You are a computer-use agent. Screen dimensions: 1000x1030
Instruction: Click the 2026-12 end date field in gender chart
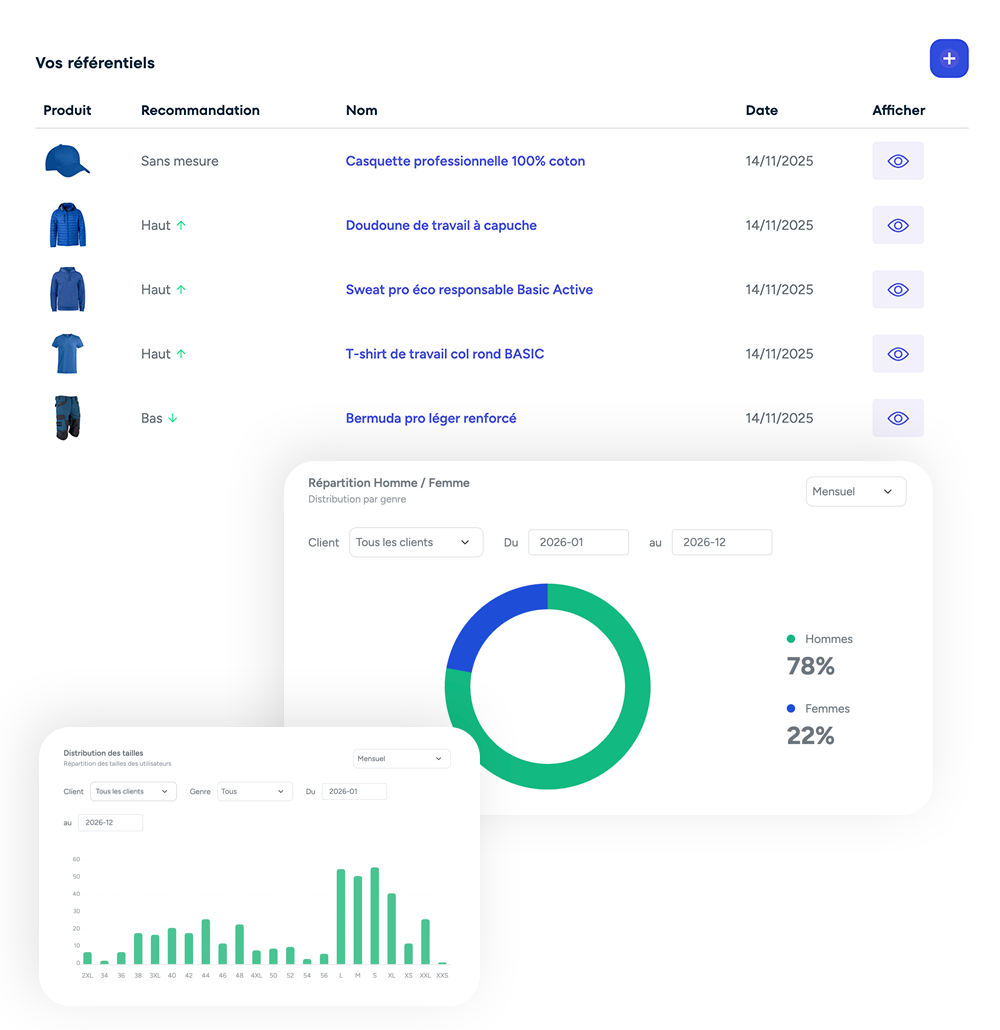pos(721,542)
